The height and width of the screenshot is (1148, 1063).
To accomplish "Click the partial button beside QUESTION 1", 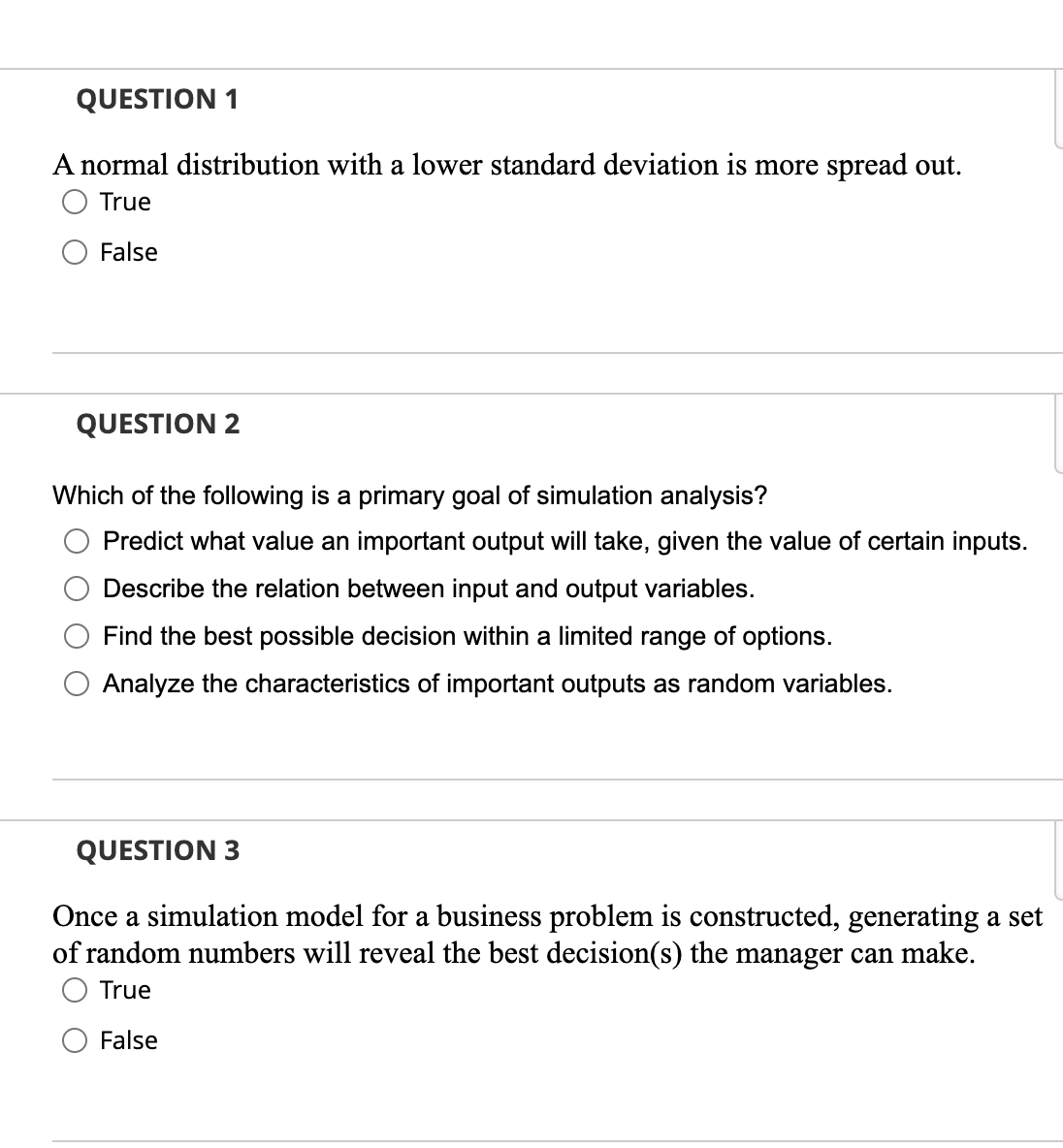I will pyautogui.click(x=1058, y=110).
